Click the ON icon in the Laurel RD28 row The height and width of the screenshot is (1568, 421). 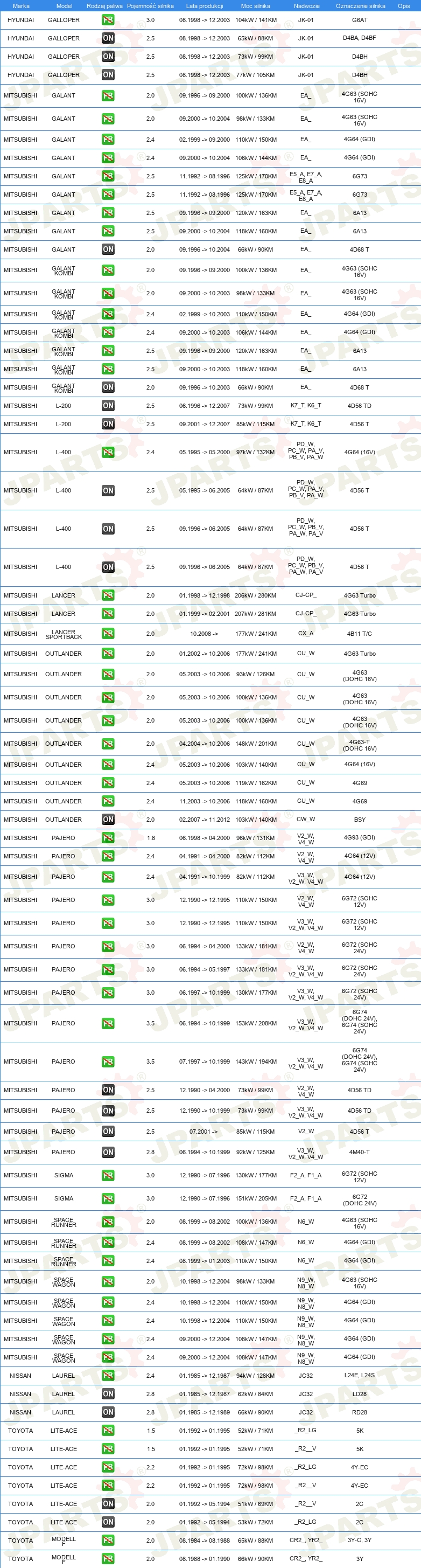[108, 1412]
